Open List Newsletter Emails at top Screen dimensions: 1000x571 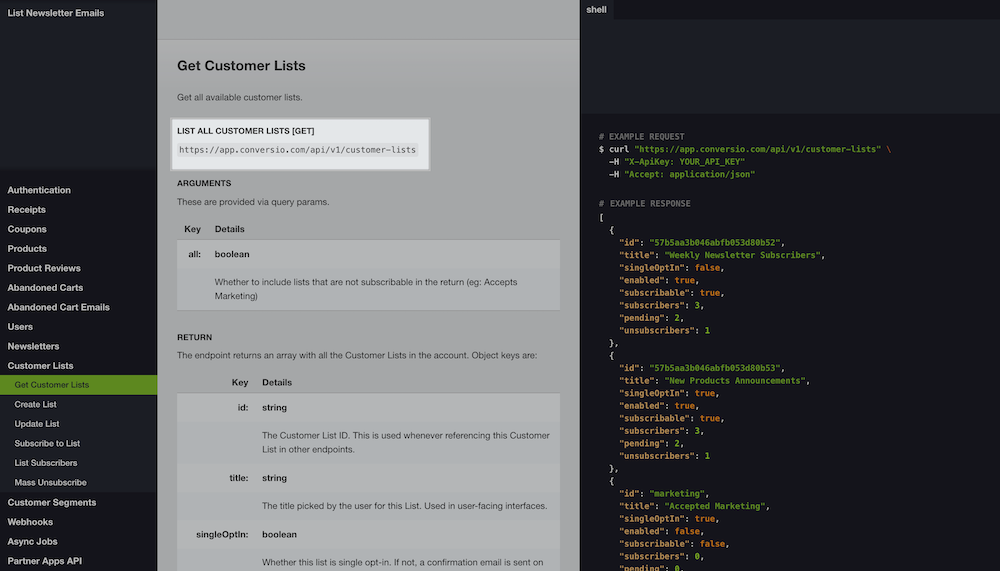click(56, 13)
